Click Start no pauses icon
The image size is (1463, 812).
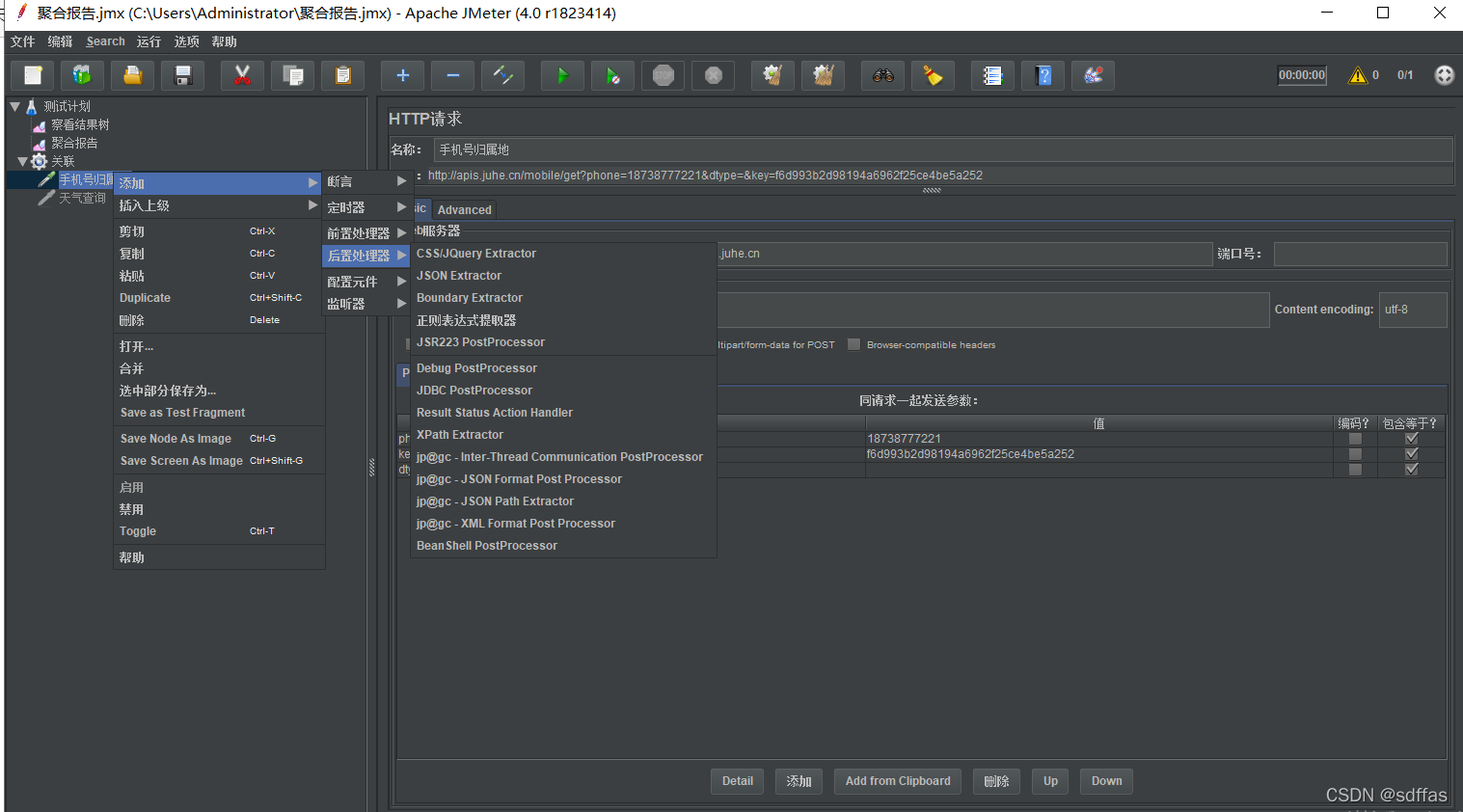point(613,75)
